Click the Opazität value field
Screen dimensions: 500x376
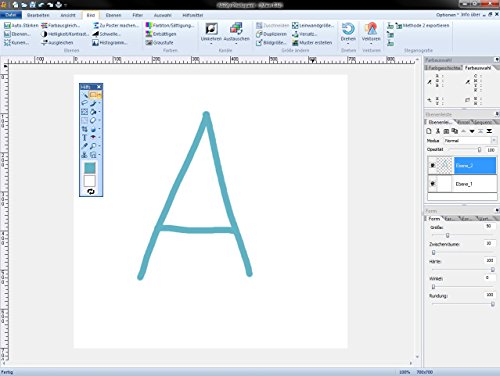click(491, 150)
